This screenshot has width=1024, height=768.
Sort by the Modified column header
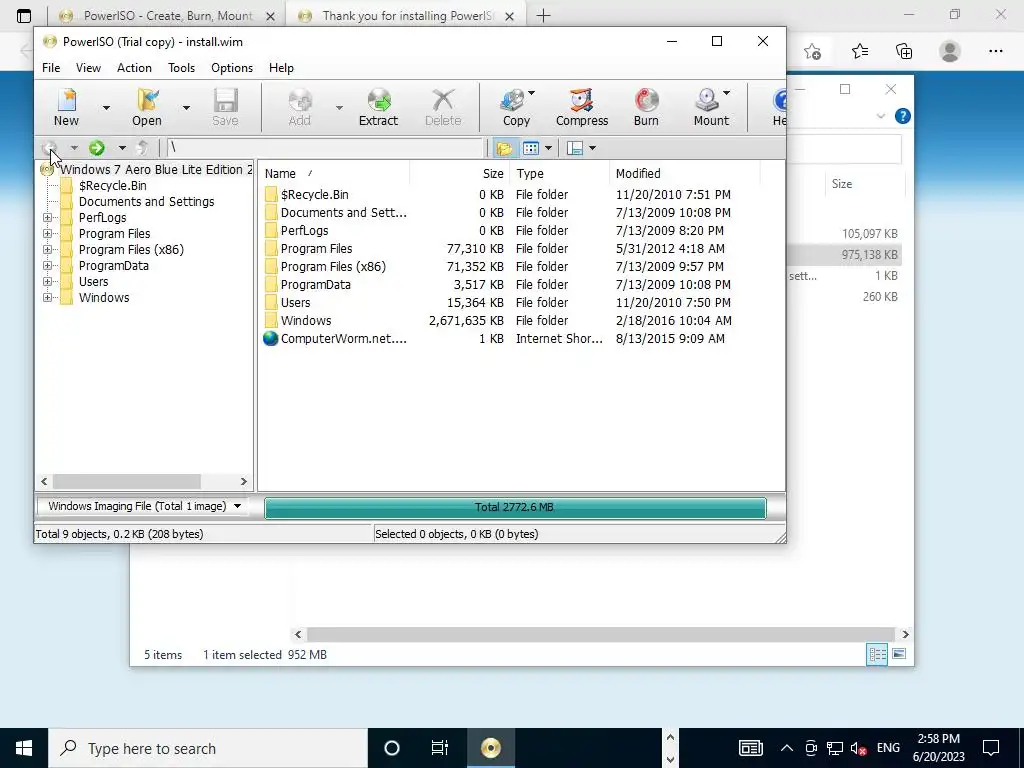pos(684,174)
